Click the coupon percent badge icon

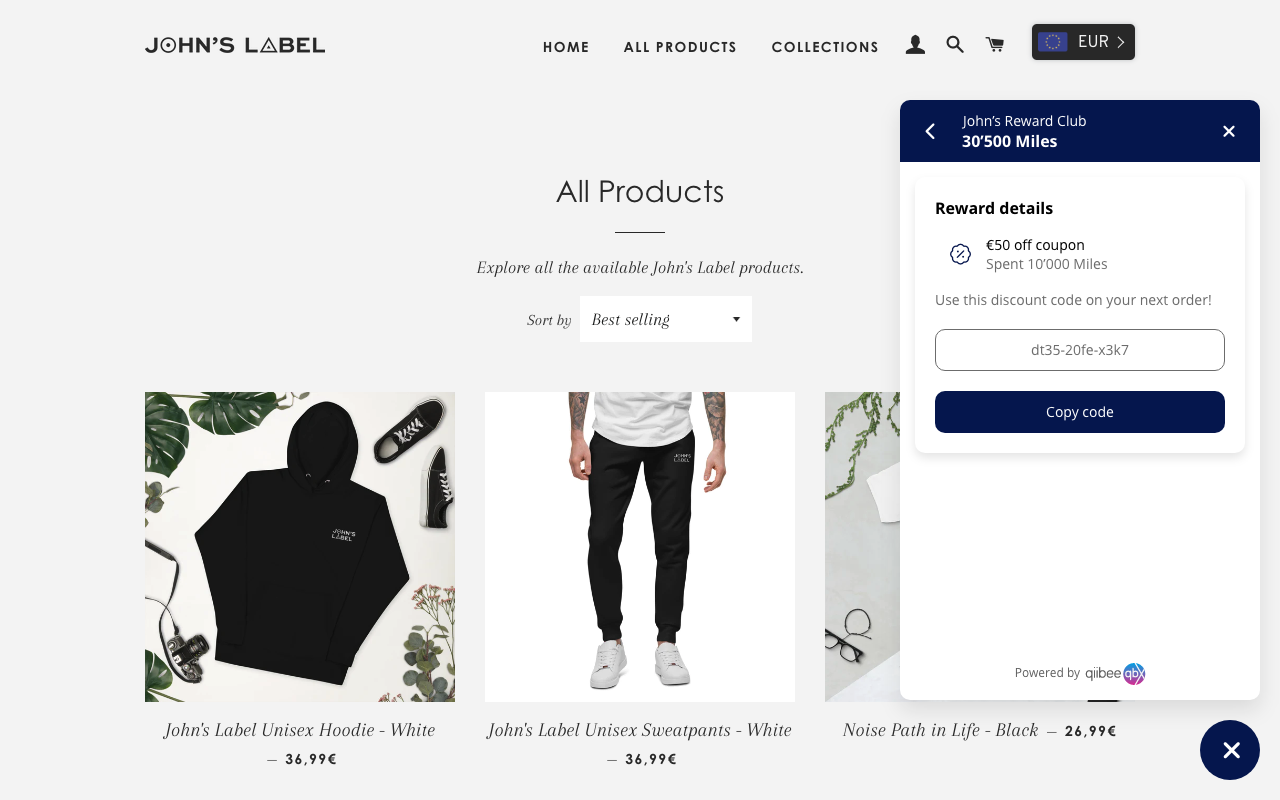click(x=960, y=254)
